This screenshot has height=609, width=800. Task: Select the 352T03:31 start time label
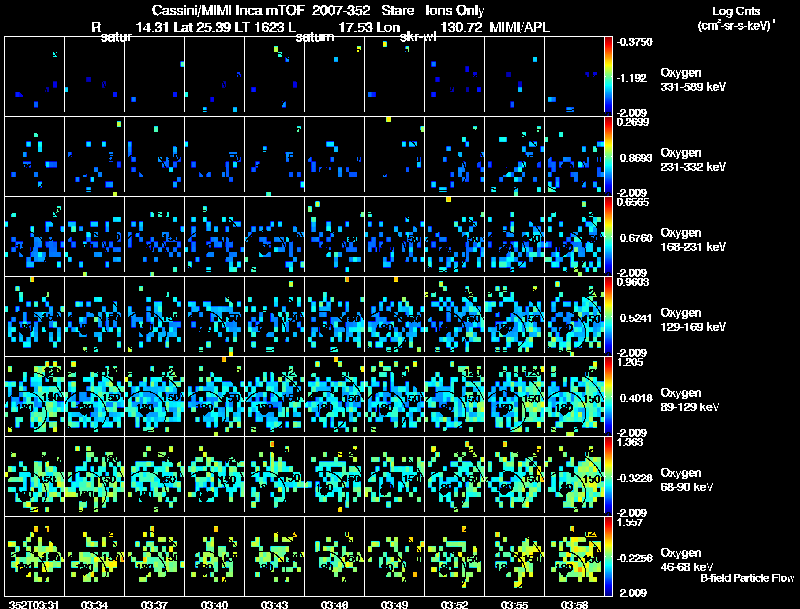tap(30, 603)
